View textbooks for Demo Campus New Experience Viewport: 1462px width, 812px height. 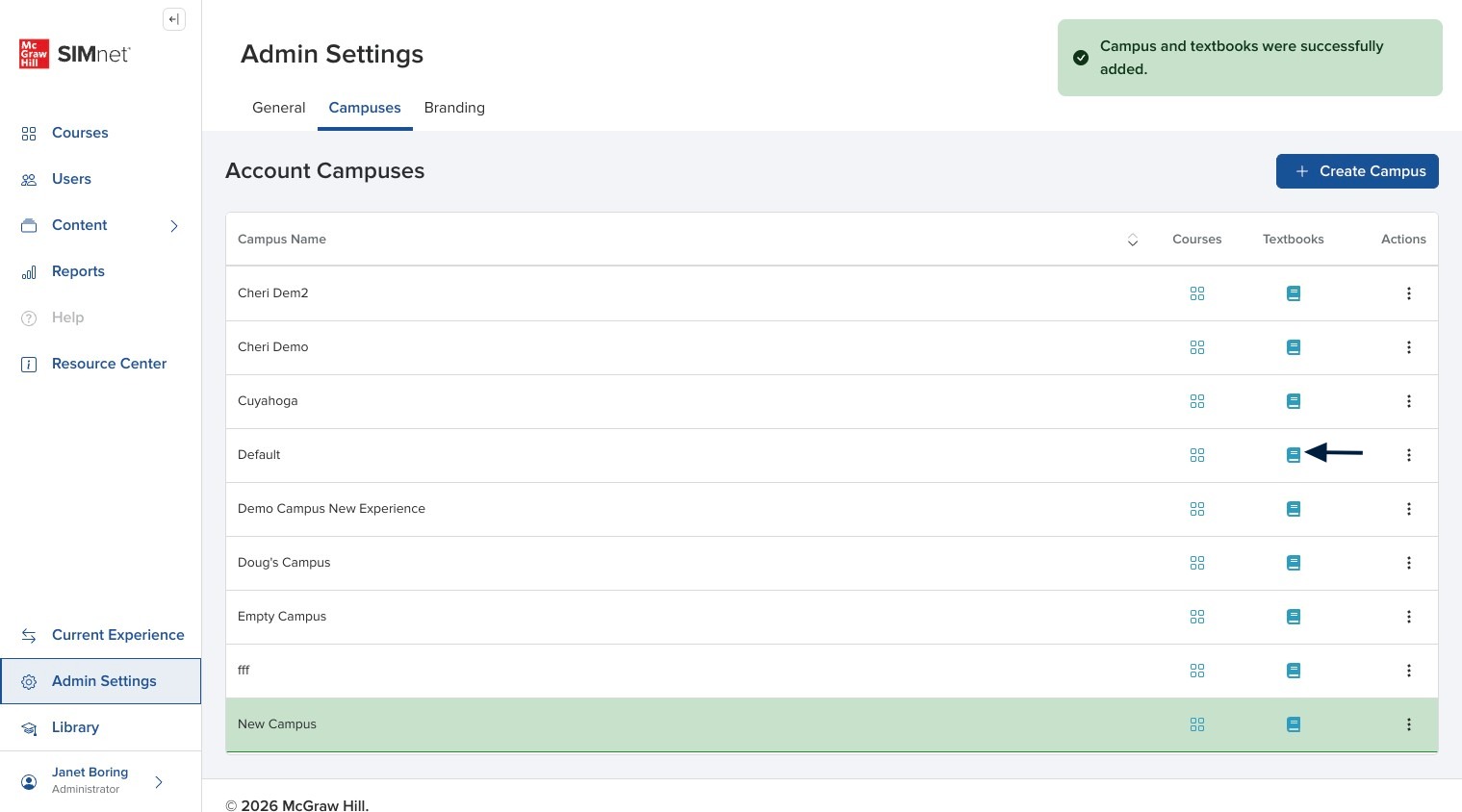click(x=1294, y=509)
